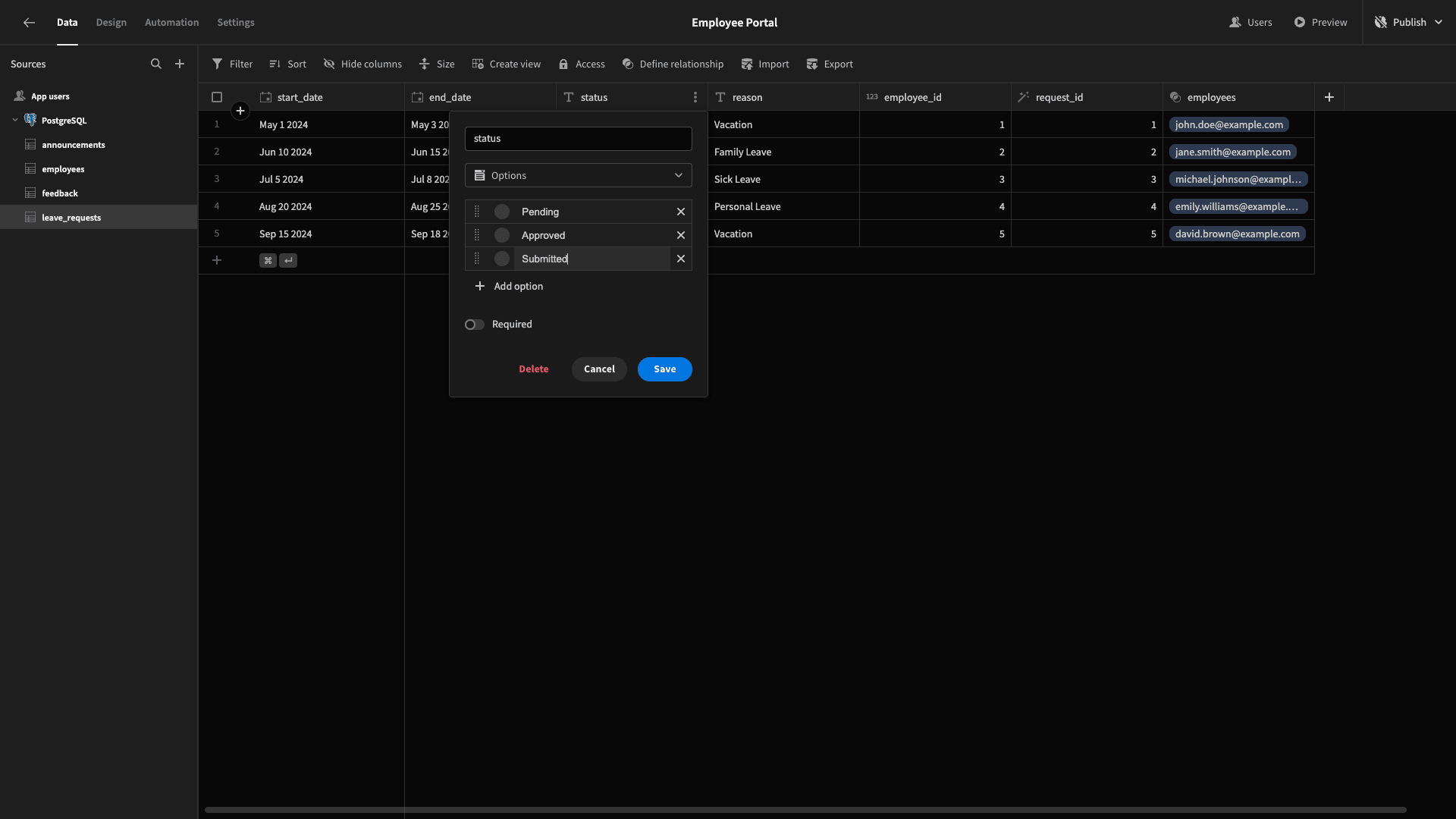Click the Add new column plus icon
The height and width of the screenshot is (819, 1456).
(x=1330, y=97)
